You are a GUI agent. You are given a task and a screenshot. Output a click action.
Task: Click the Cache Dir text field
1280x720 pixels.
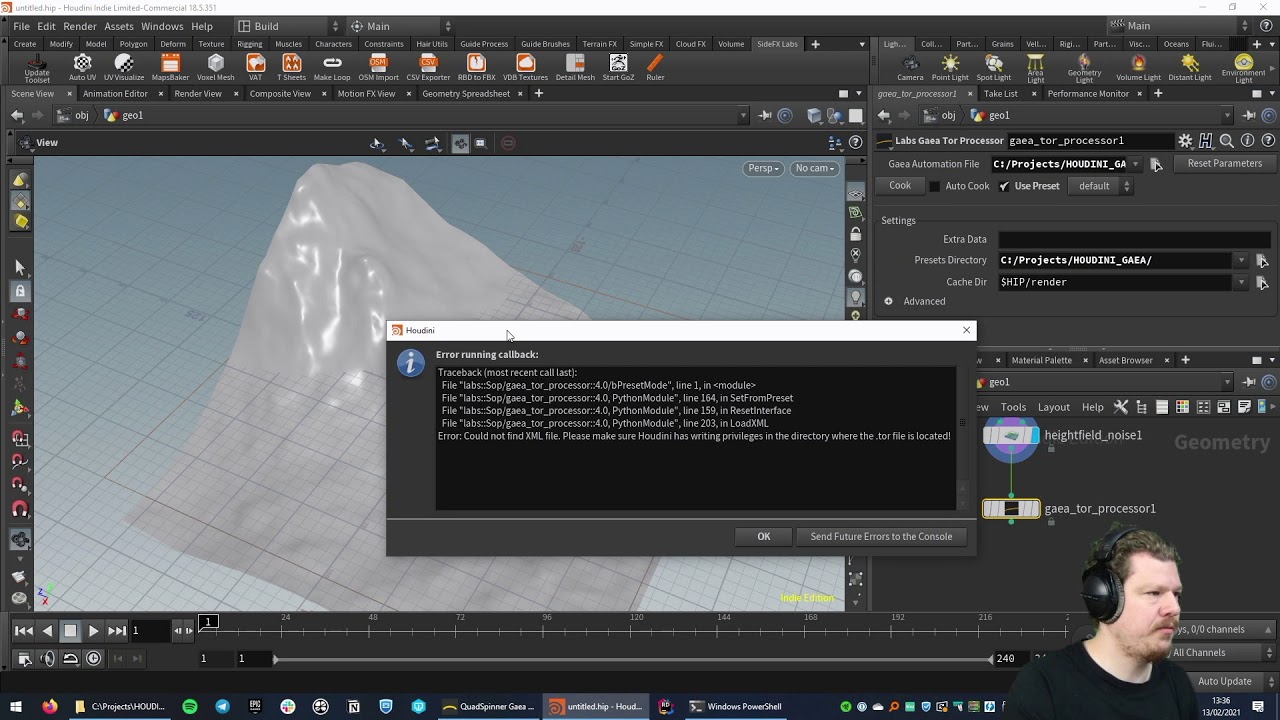point(1116,282)
